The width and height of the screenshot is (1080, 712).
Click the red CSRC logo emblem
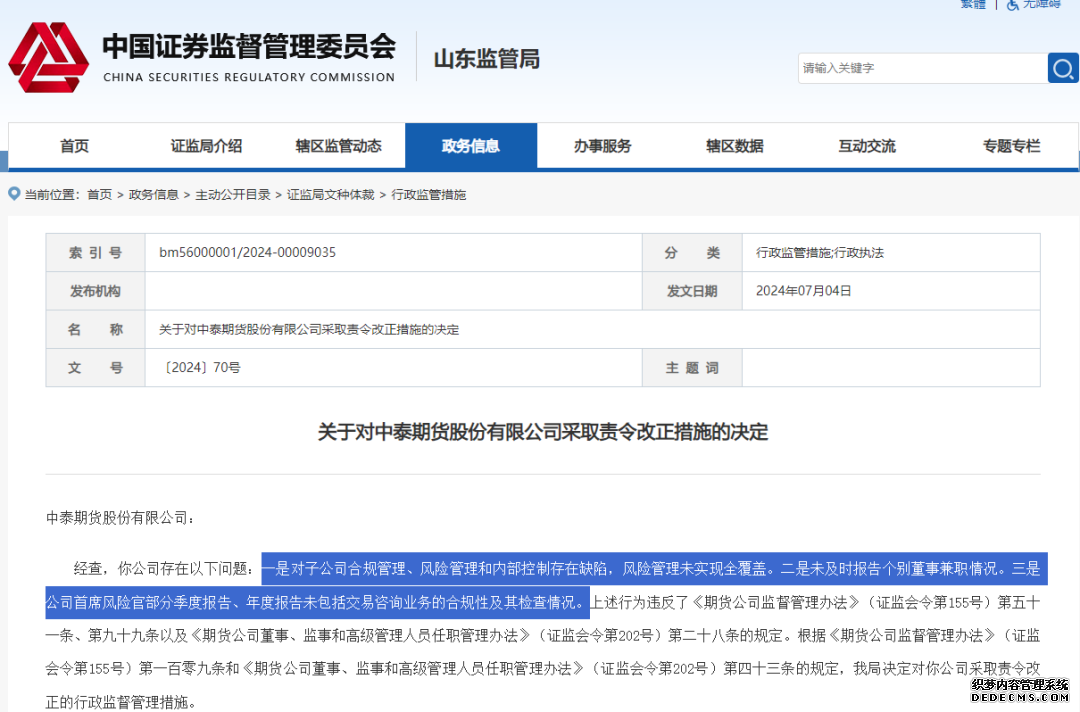(x=48, y=57)
